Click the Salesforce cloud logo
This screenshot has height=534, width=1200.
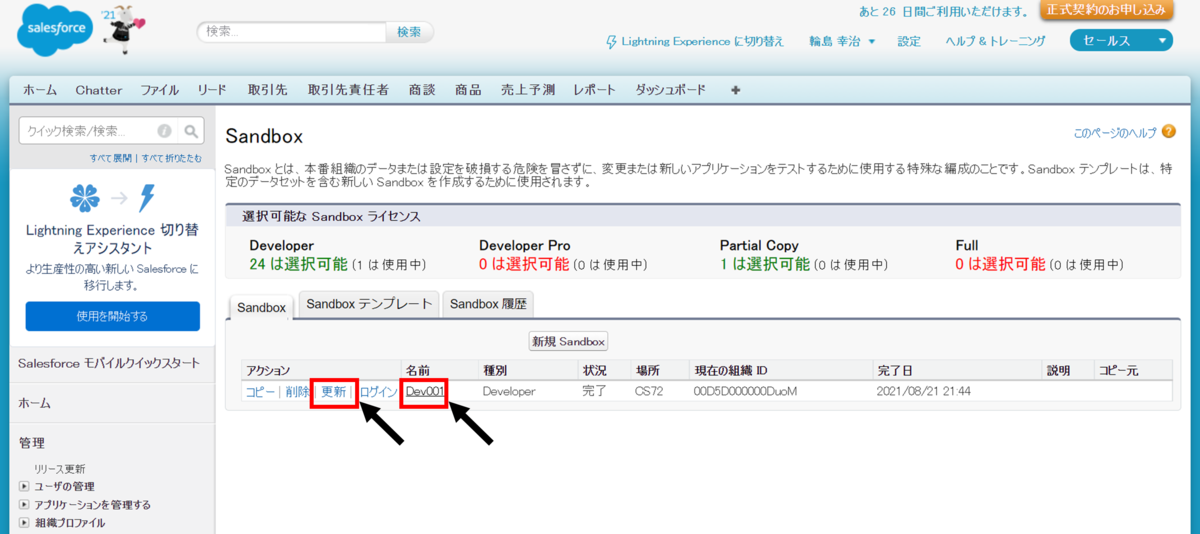(x=54, y=31)
